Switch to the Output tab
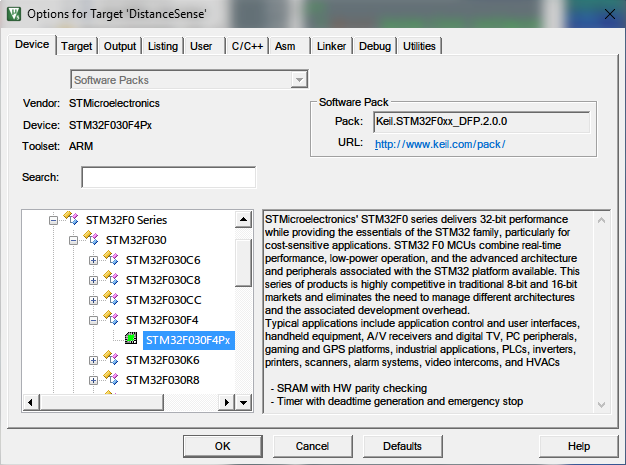 120,46
